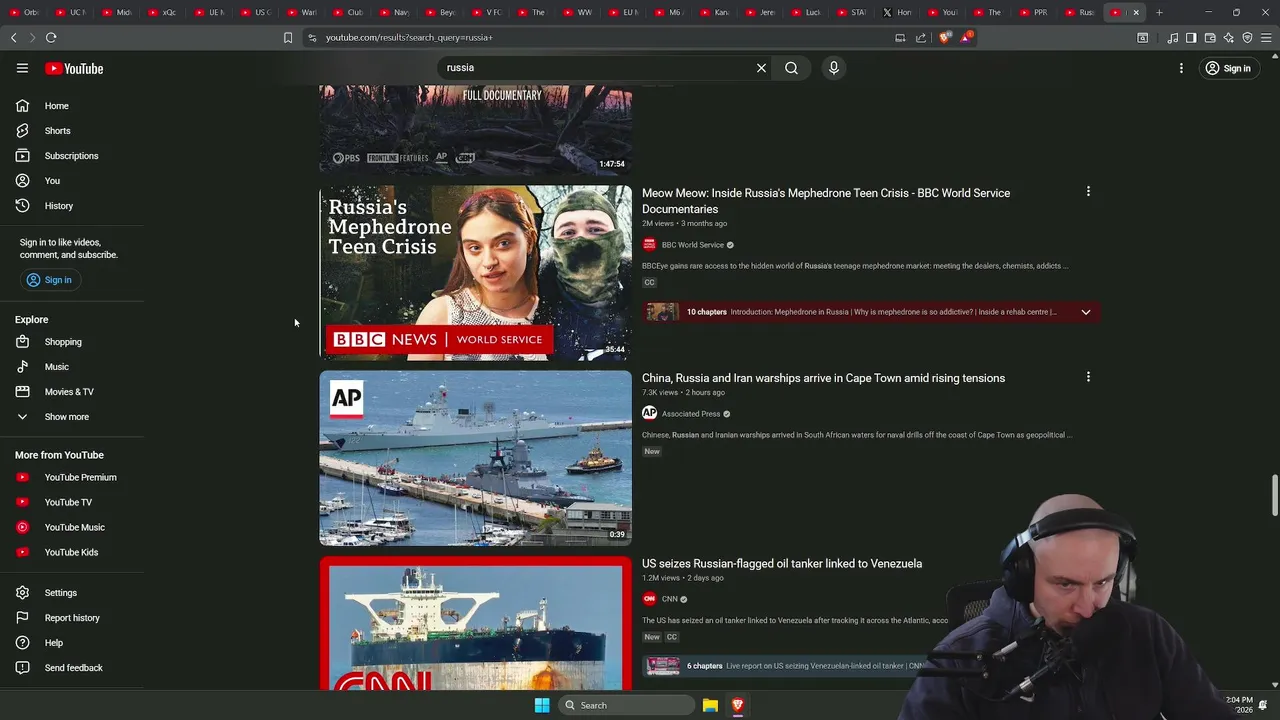The image size is (1280, 720).
Task: Play the Russia's Mephedrone Teen Crisis thumbnail
Action: (x=475, y=273)
